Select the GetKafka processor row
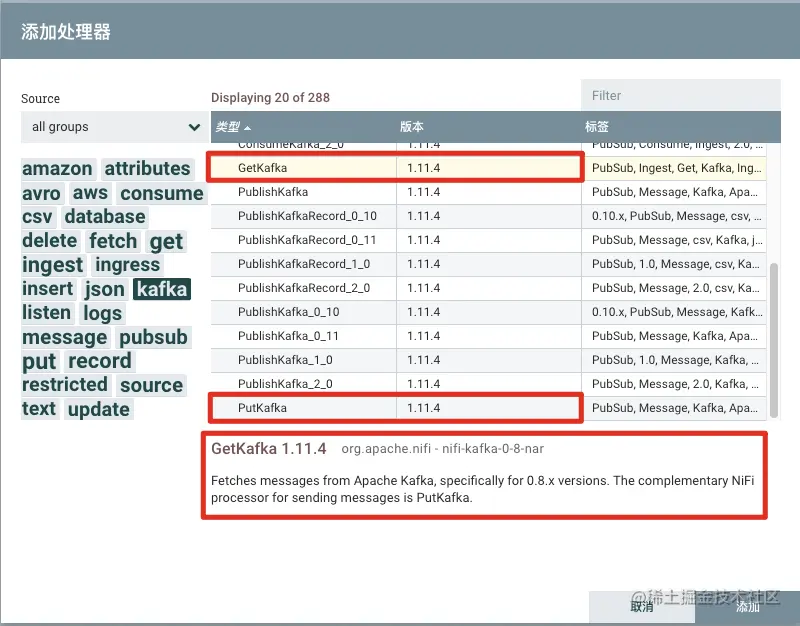The image size is (800, 626). click(488, 168)
